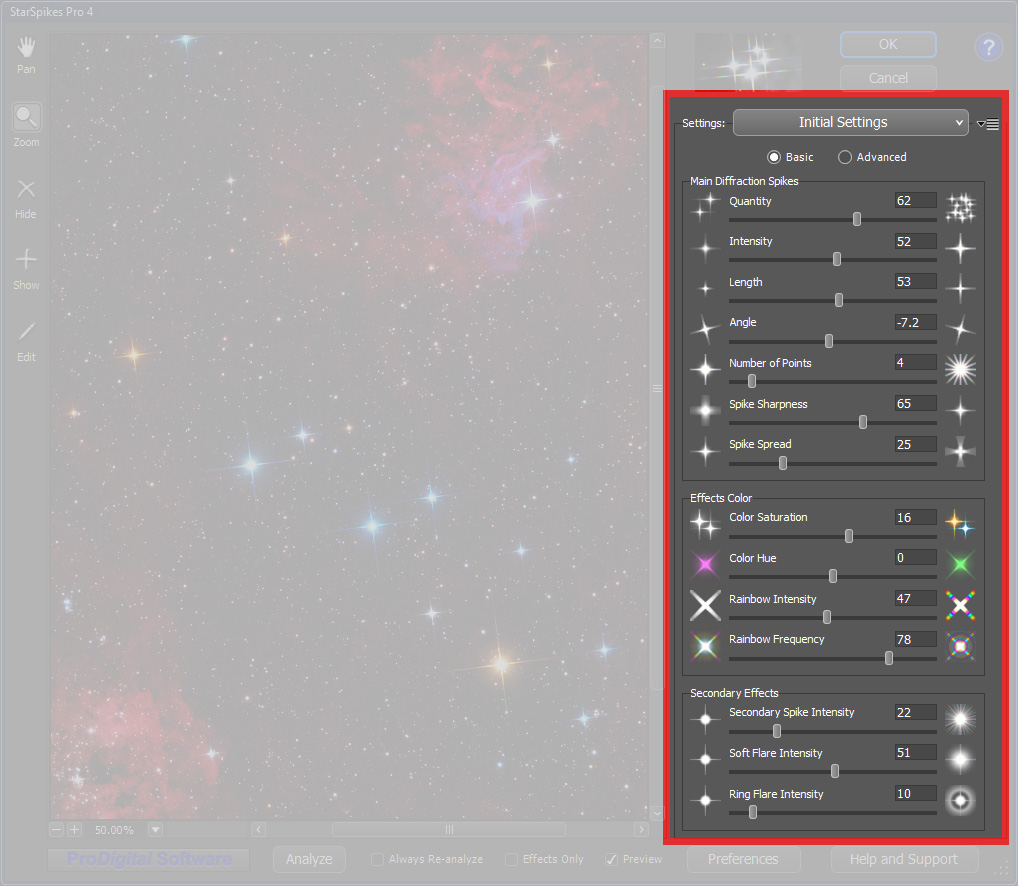Click the preview scroll left arrow
The height and width of the screenshot is (886, 1018).
[x=258, y=830]
